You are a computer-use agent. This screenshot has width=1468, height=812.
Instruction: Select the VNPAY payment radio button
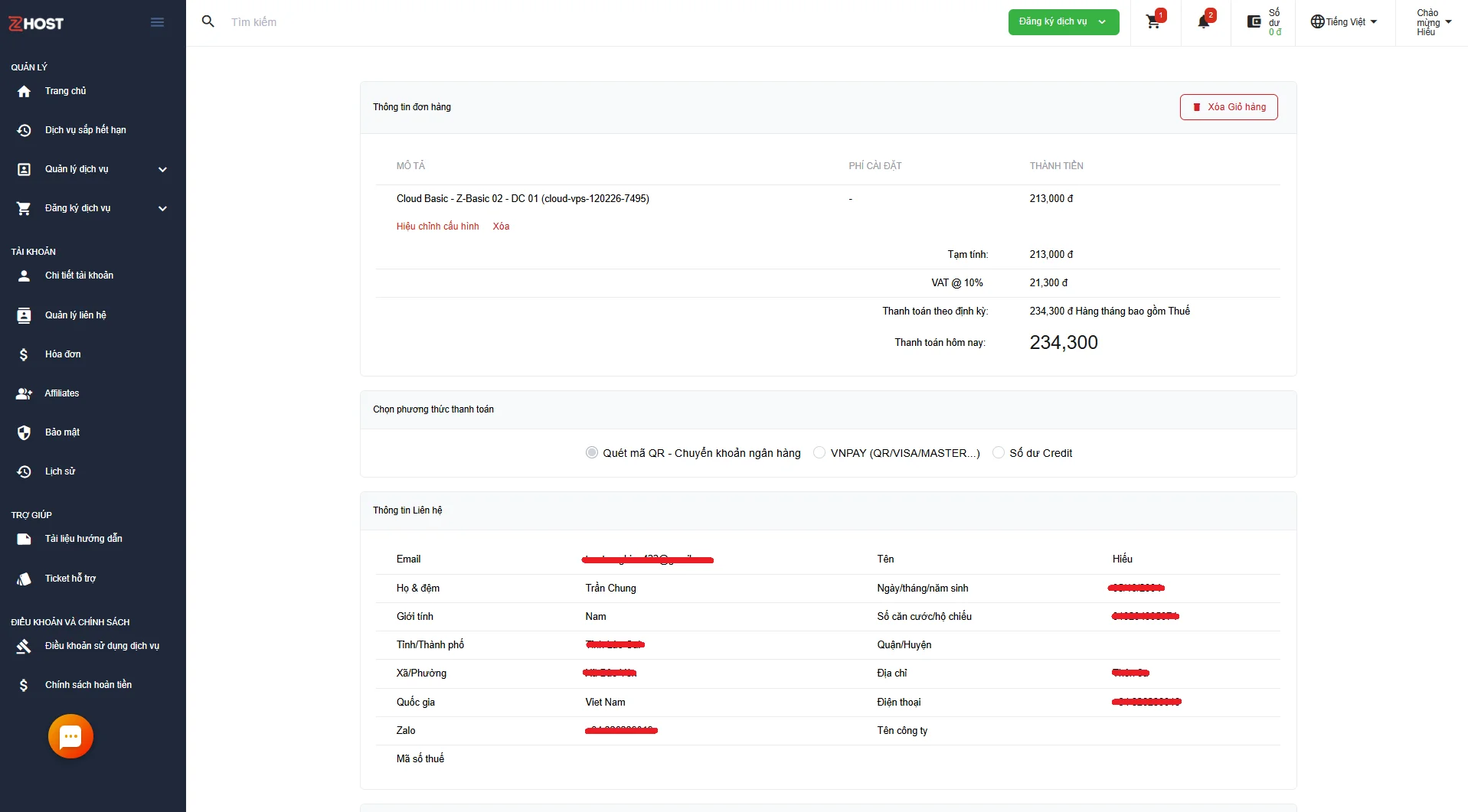[819, 453]
